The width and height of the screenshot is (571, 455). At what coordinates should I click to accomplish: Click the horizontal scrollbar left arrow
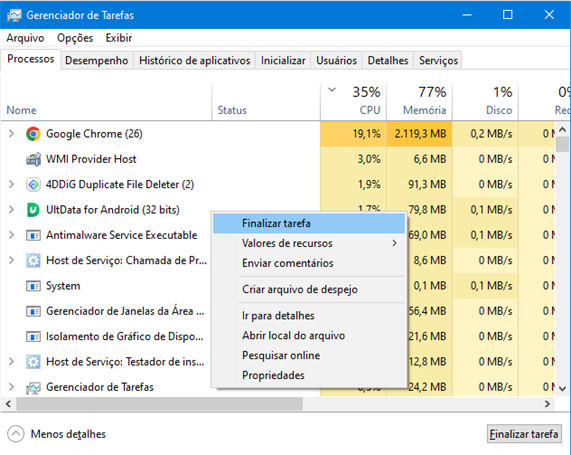click(8, 404)
